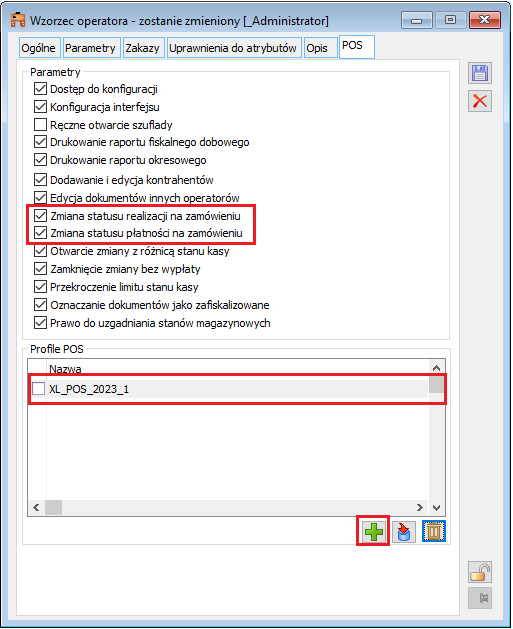Toggle Dostęp do konfiguracji checkbox
The image size is (513, 629).
40,89
